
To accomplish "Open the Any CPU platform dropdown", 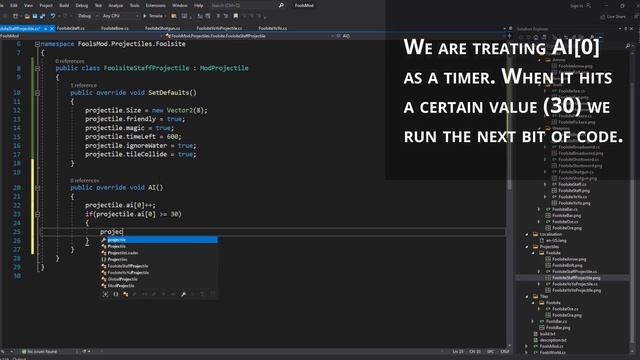I will (120, 16).
